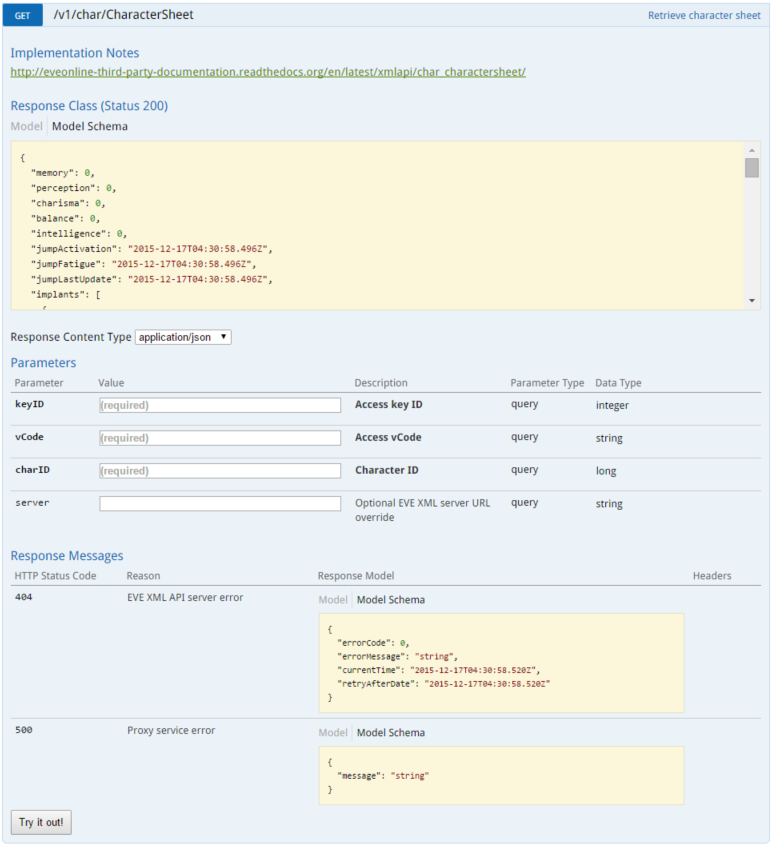The image size is (775, 849).
Task: Select the Model Schema tab for 500 response
Action: [x=390, y=733]
